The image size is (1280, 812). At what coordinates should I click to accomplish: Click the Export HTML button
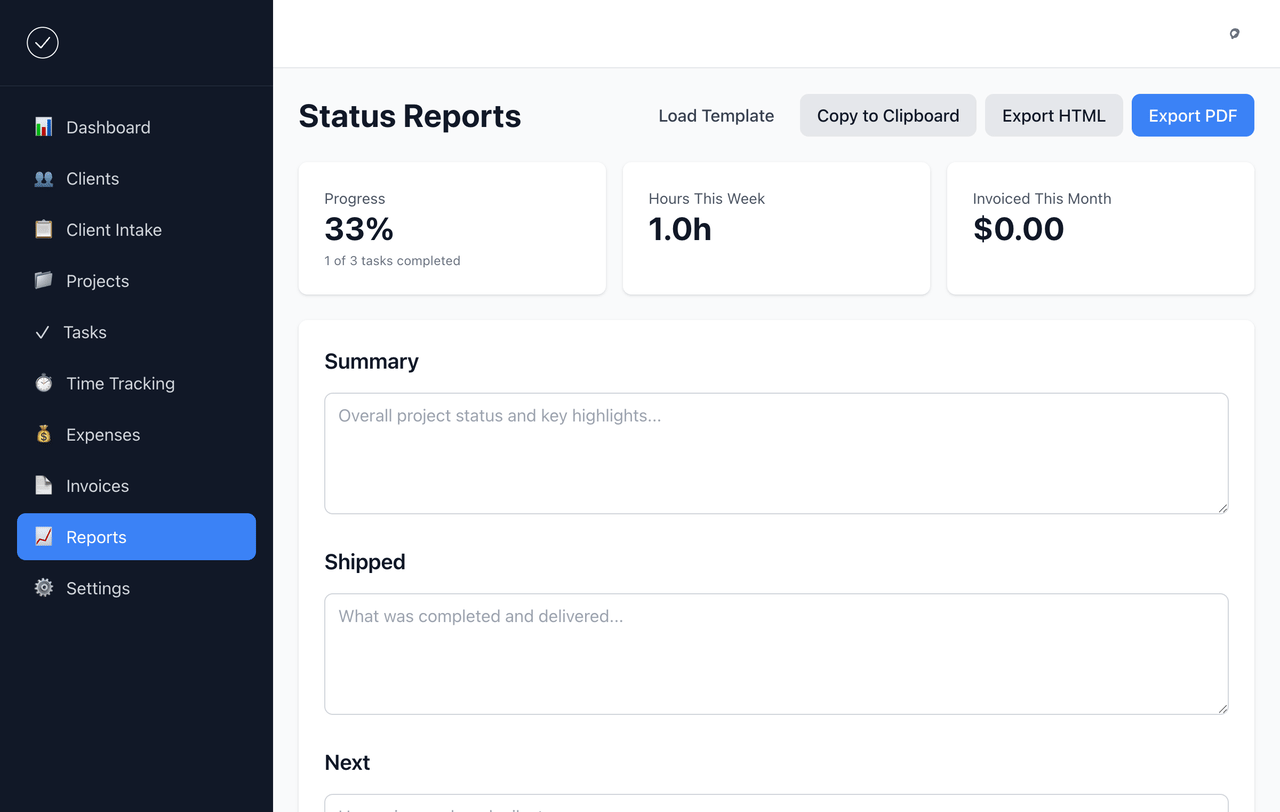click(x=1053, y=115)
